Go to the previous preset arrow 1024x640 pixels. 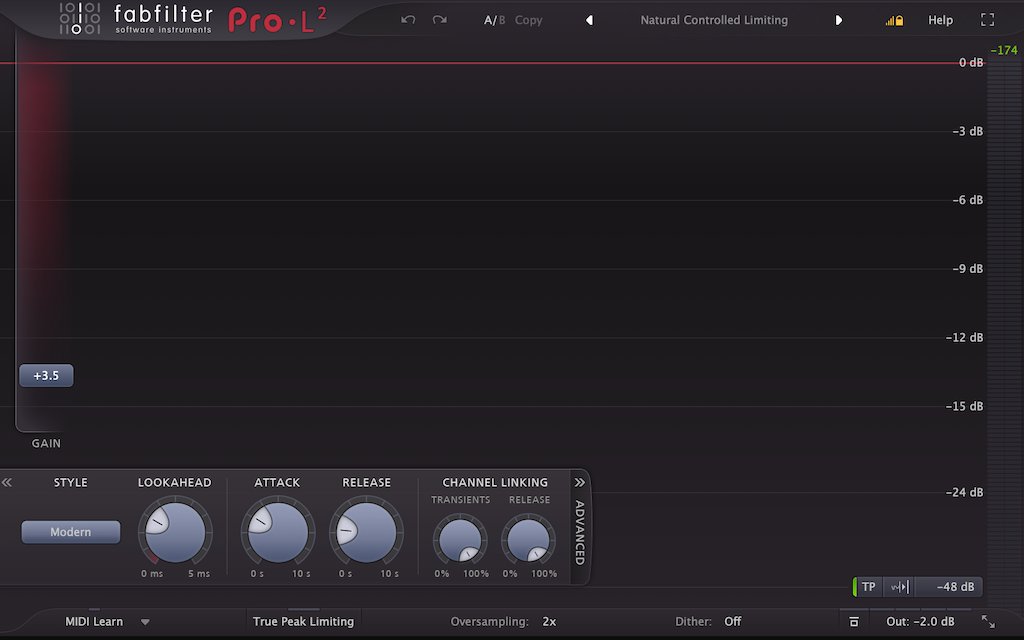[589, 20]
